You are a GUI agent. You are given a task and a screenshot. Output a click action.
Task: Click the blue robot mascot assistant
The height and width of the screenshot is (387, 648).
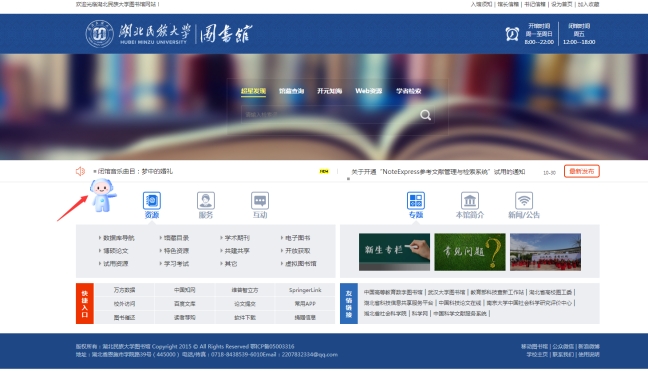coord(102,195)
